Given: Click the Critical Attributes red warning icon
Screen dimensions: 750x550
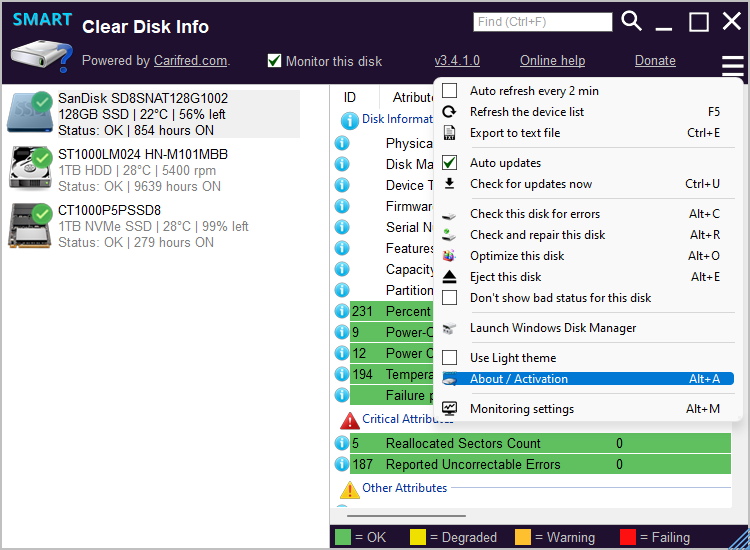Looking at the screenshot, I should [x=350, y=421].
